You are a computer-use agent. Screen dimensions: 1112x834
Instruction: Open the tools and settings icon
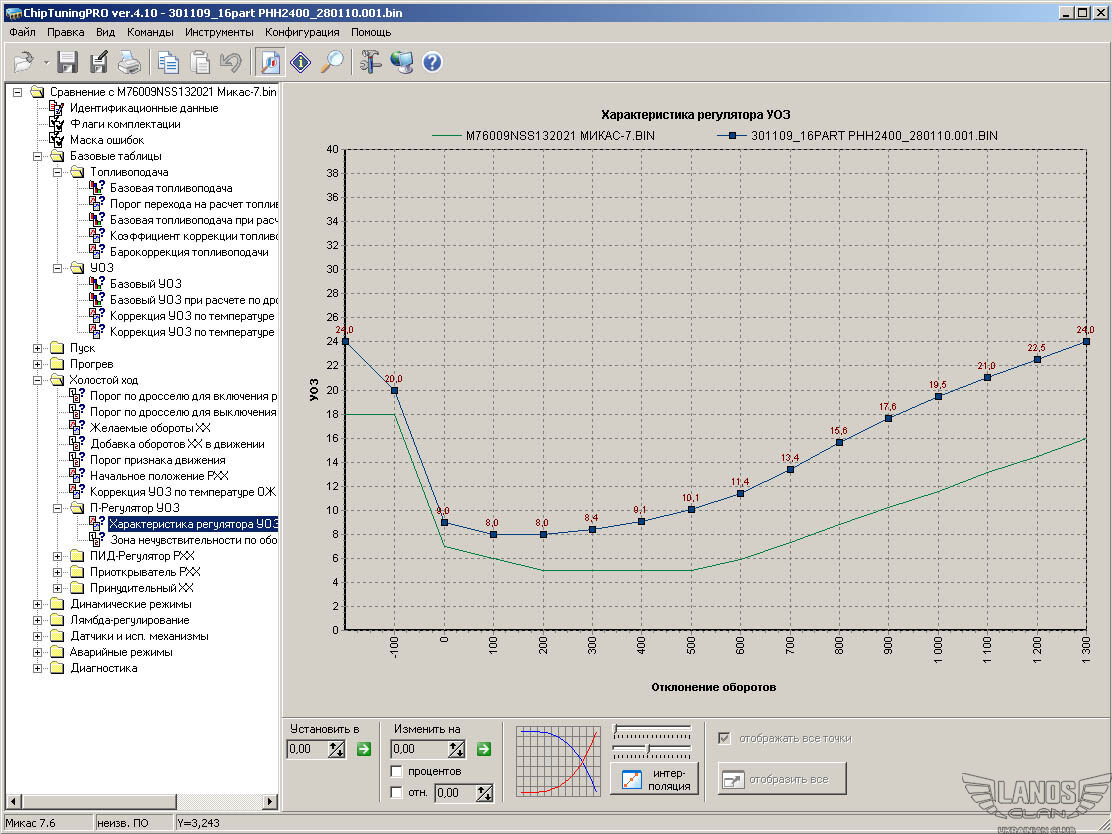point(371,63)
